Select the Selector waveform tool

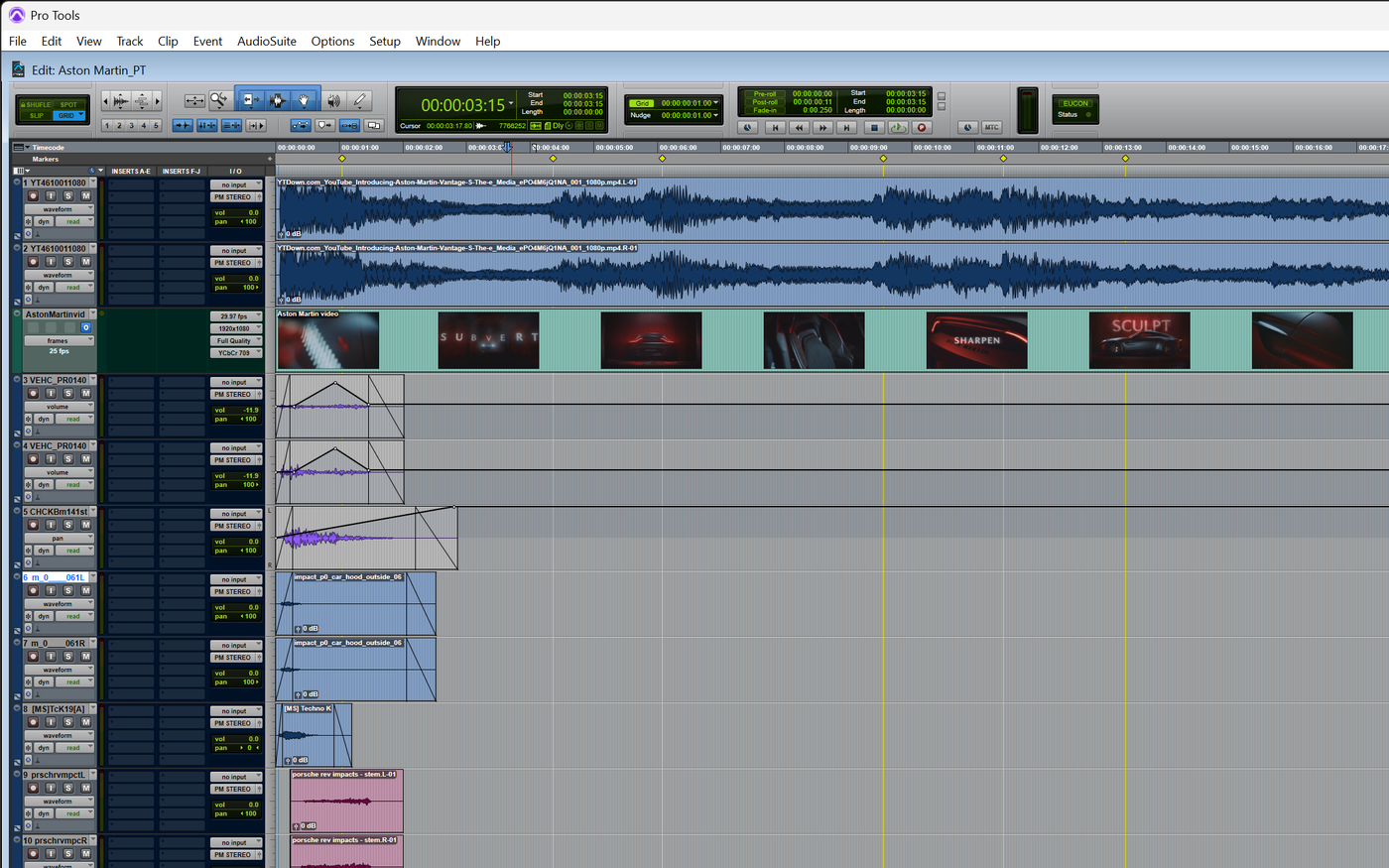(277, 100)
